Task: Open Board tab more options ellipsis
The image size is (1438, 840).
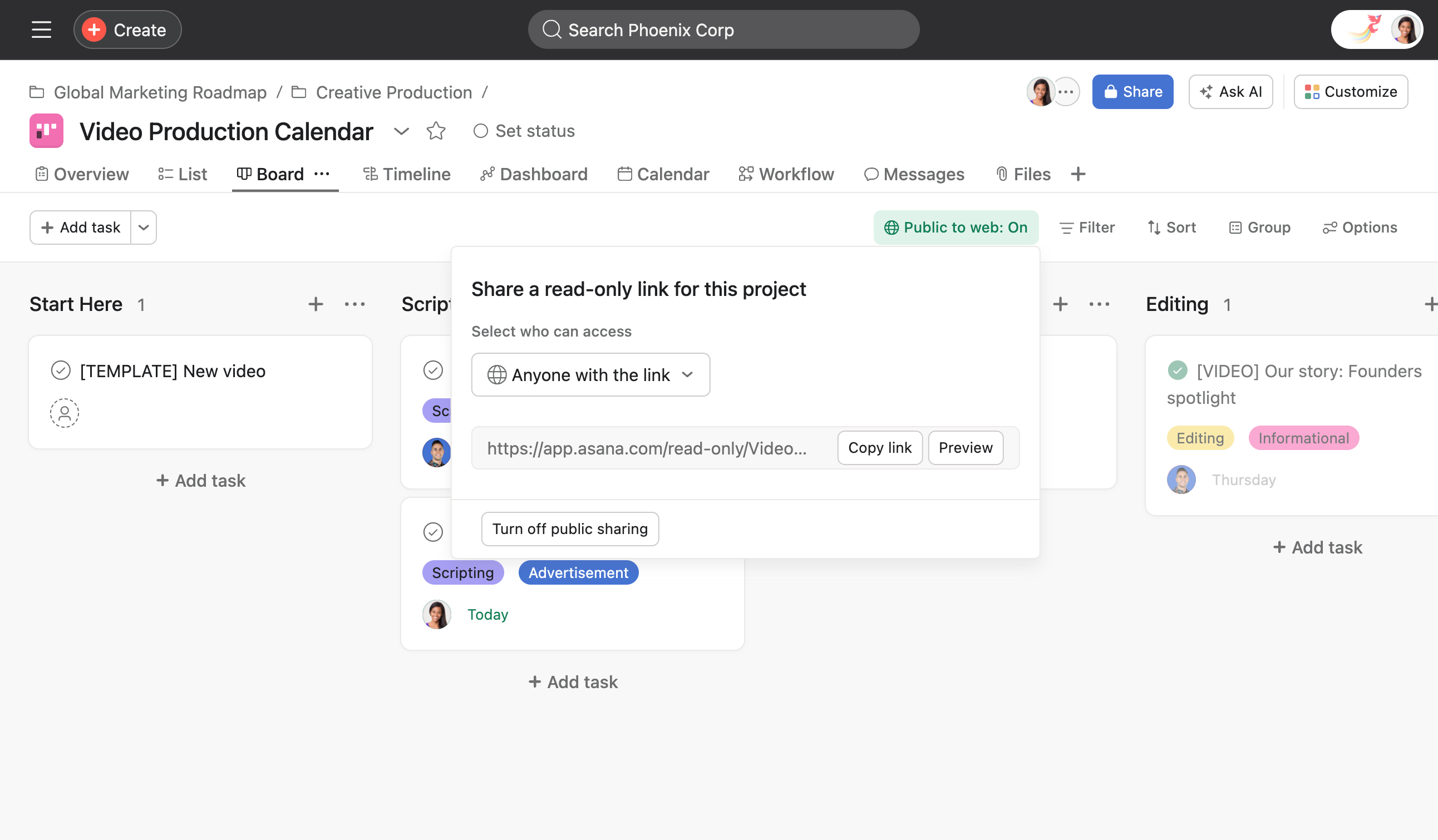Action: click(322, 174)
